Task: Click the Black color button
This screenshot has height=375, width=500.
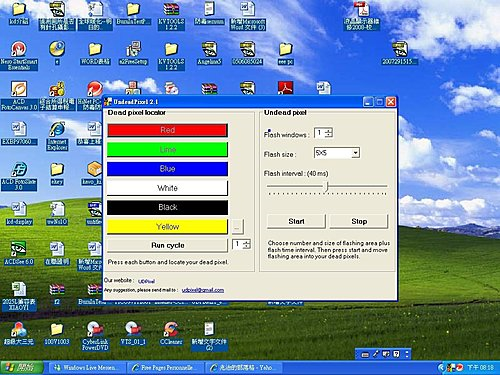Action: tap(167, 207)
